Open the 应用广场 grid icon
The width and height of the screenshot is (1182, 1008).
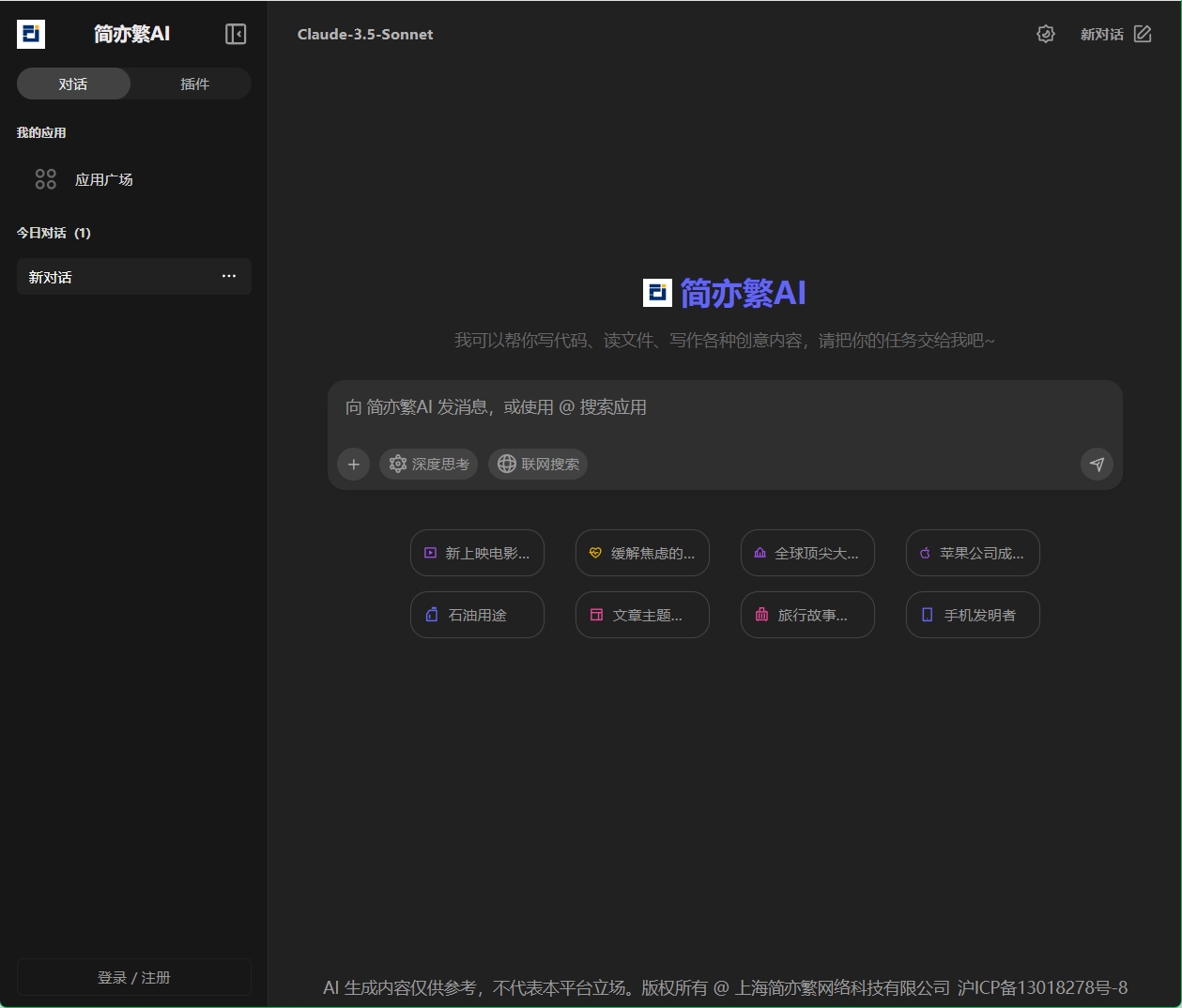pyautogui.click(x=45, y=179)
